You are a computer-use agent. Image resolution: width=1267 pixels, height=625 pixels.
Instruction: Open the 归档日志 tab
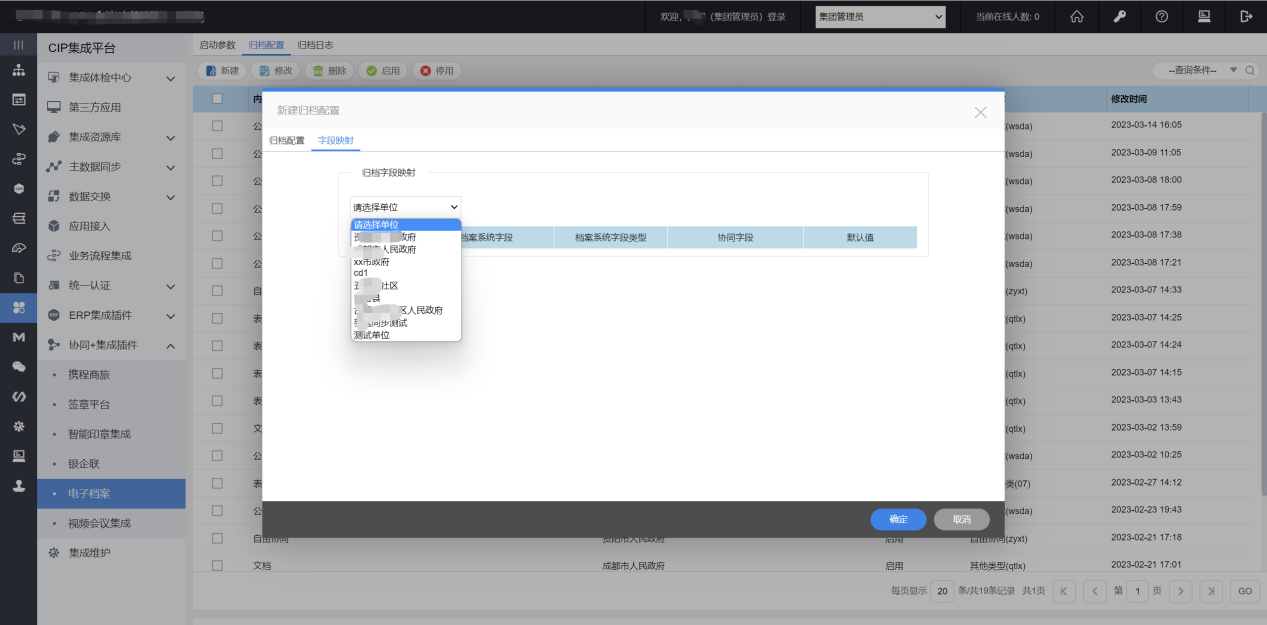tap(315, 45)
